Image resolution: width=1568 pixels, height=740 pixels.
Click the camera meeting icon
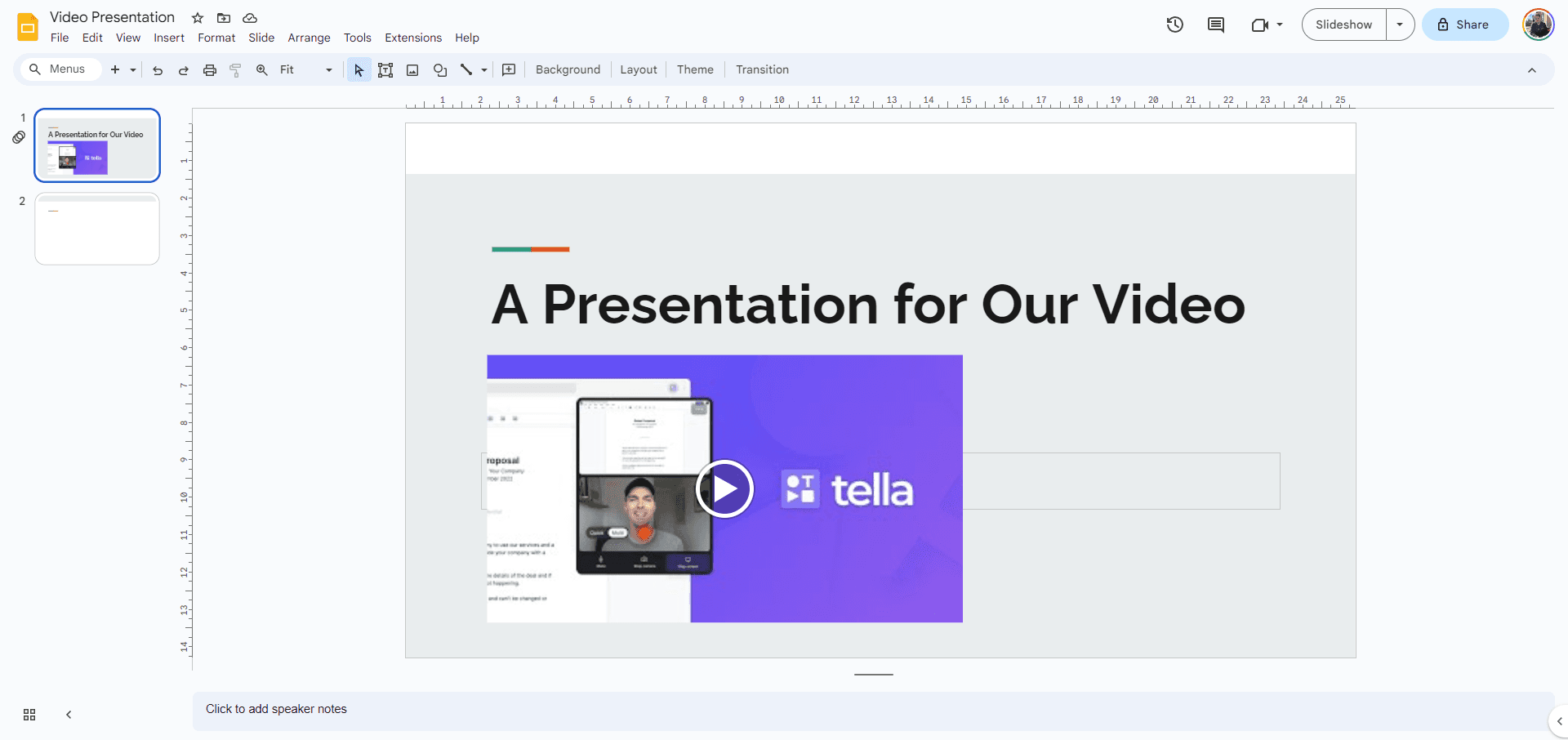pos(1260,25)
